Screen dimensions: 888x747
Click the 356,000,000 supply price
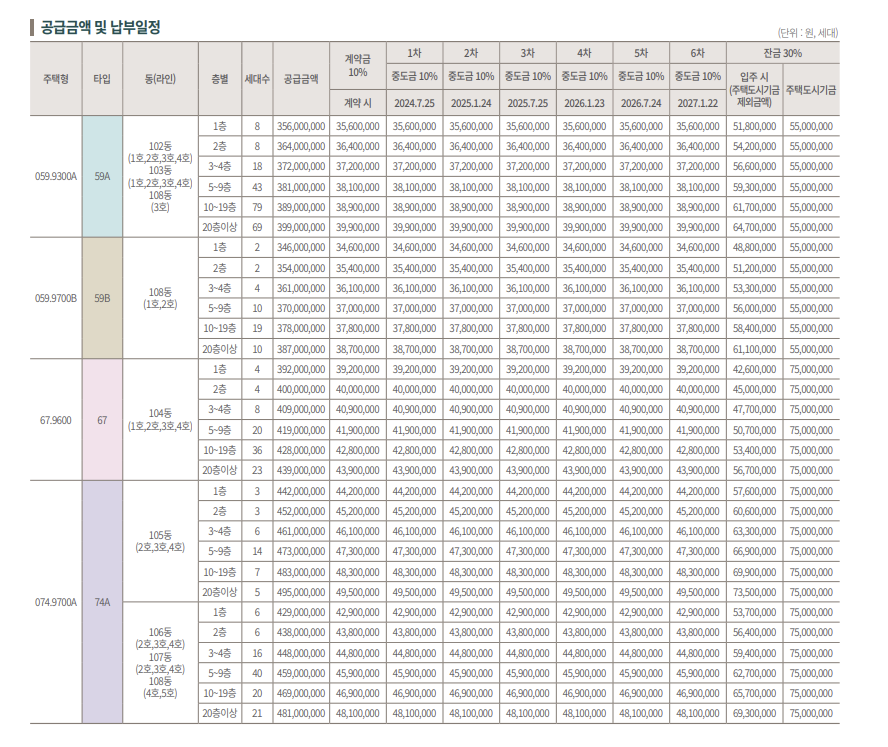pyautogui.click(x=301, y=126)
